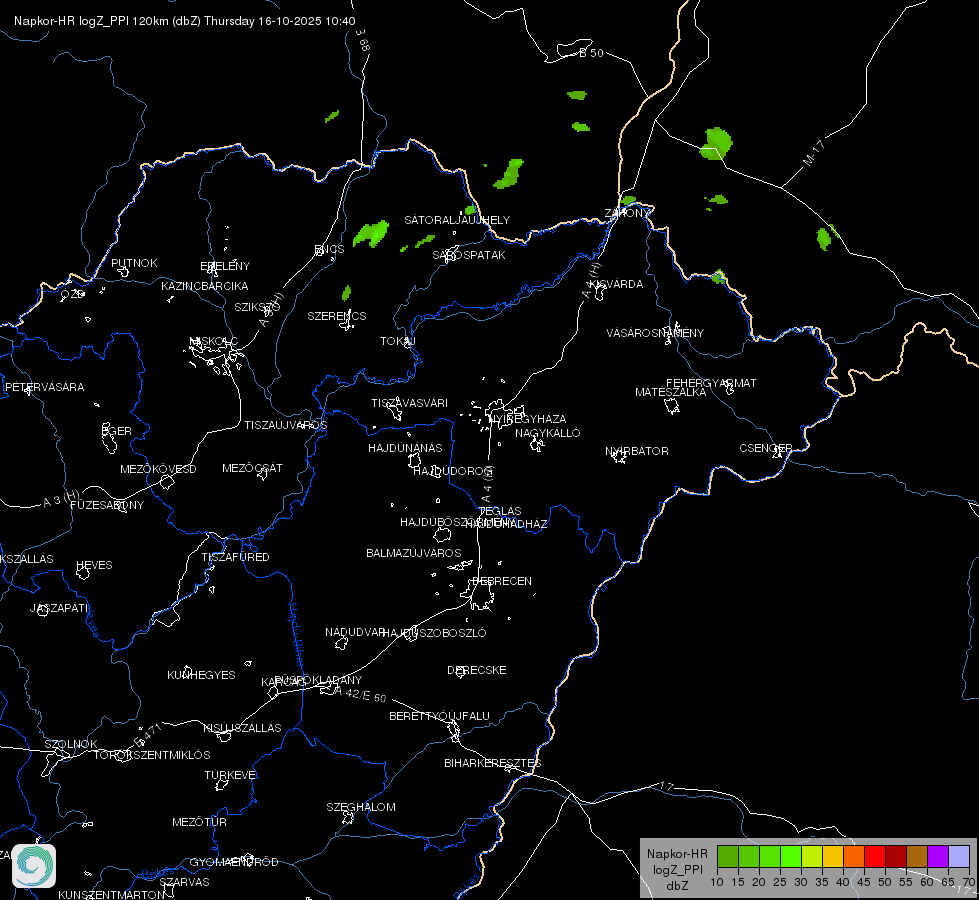Click the FÜZESABONY label
The width and height of the screenshot is (979, 900).
point(107,505)
